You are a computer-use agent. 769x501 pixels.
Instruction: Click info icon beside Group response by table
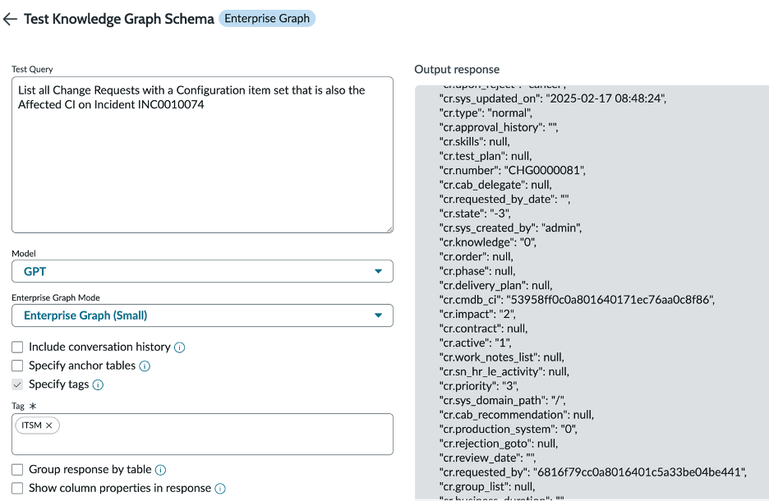click(161, 470)
